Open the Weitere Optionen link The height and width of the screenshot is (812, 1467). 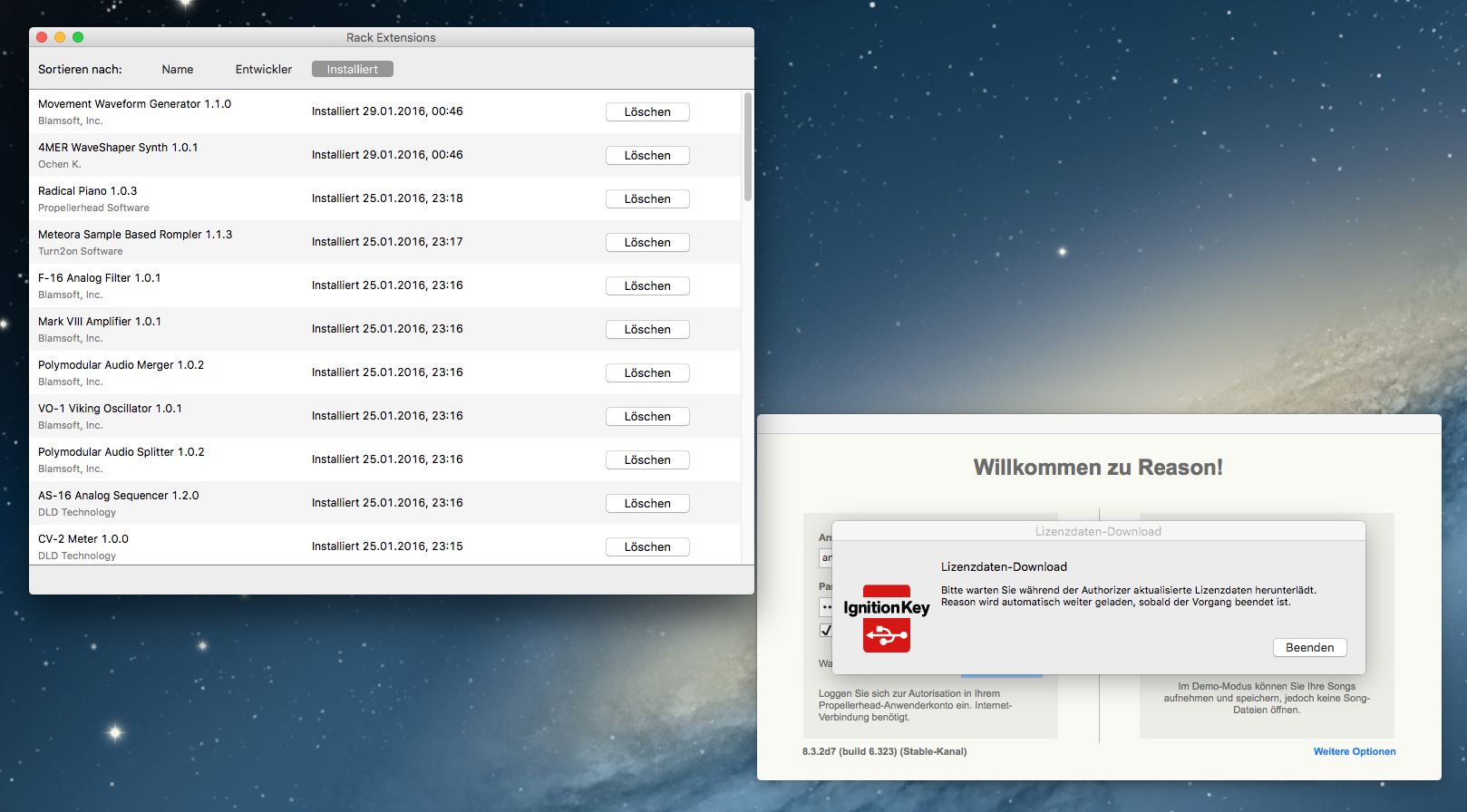coord(1355,752)
